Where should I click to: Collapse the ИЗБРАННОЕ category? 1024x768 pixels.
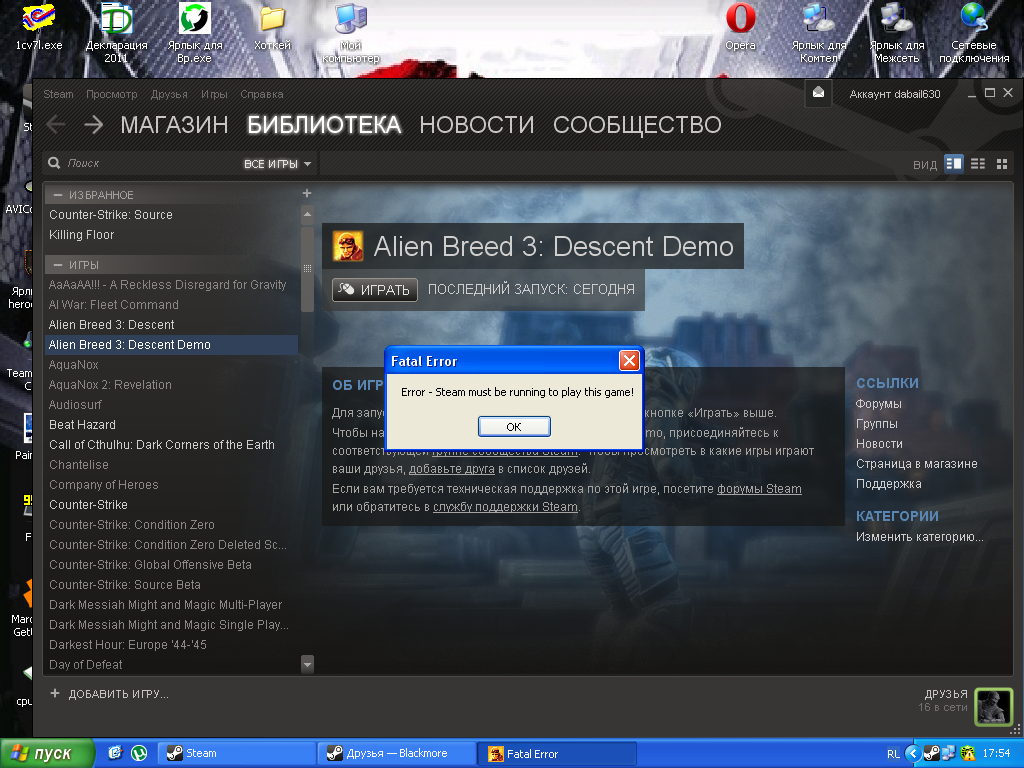57,195
